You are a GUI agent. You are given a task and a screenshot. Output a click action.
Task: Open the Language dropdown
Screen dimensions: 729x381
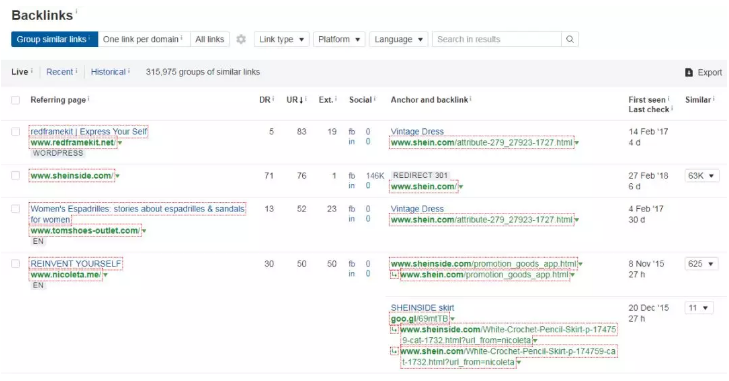(x=398, y=39)
